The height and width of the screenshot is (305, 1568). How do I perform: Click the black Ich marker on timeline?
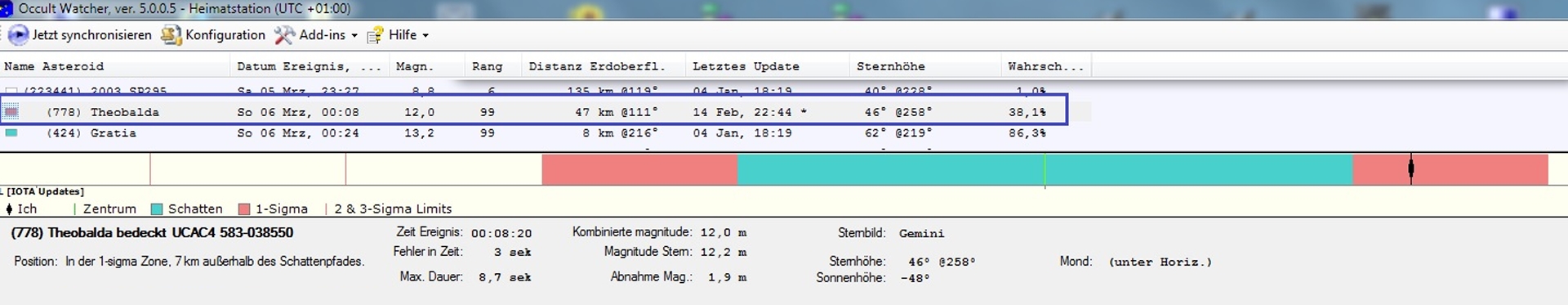tap(1410, 168)
